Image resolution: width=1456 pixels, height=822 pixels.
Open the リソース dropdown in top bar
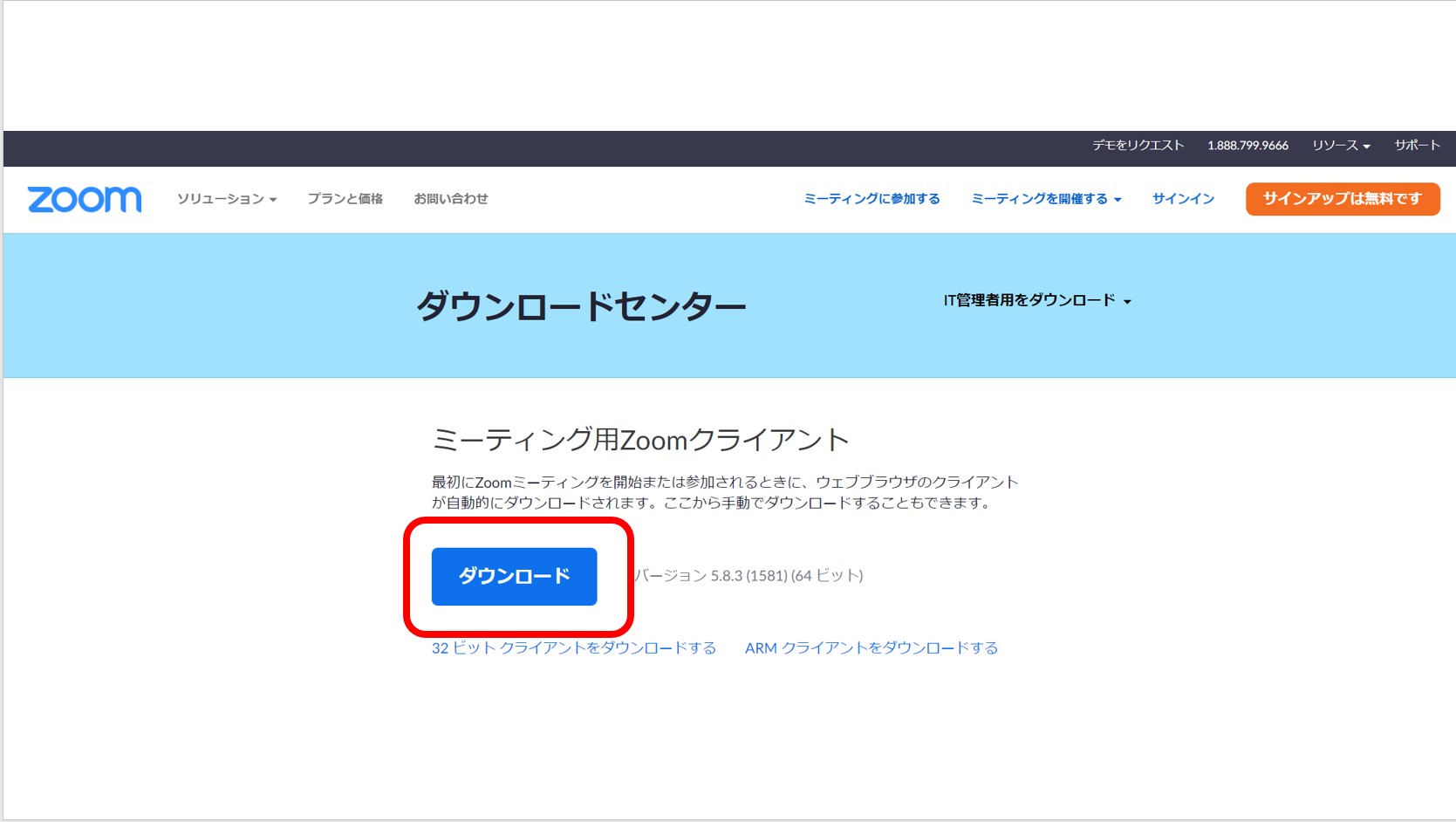[1340, 146]
